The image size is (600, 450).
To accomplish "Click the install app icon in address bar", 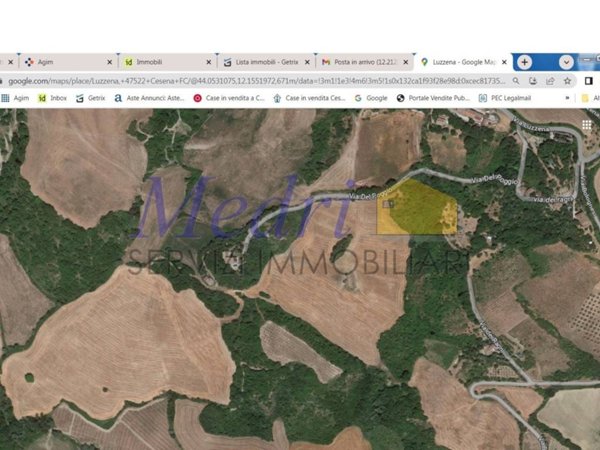I will 533,81.
